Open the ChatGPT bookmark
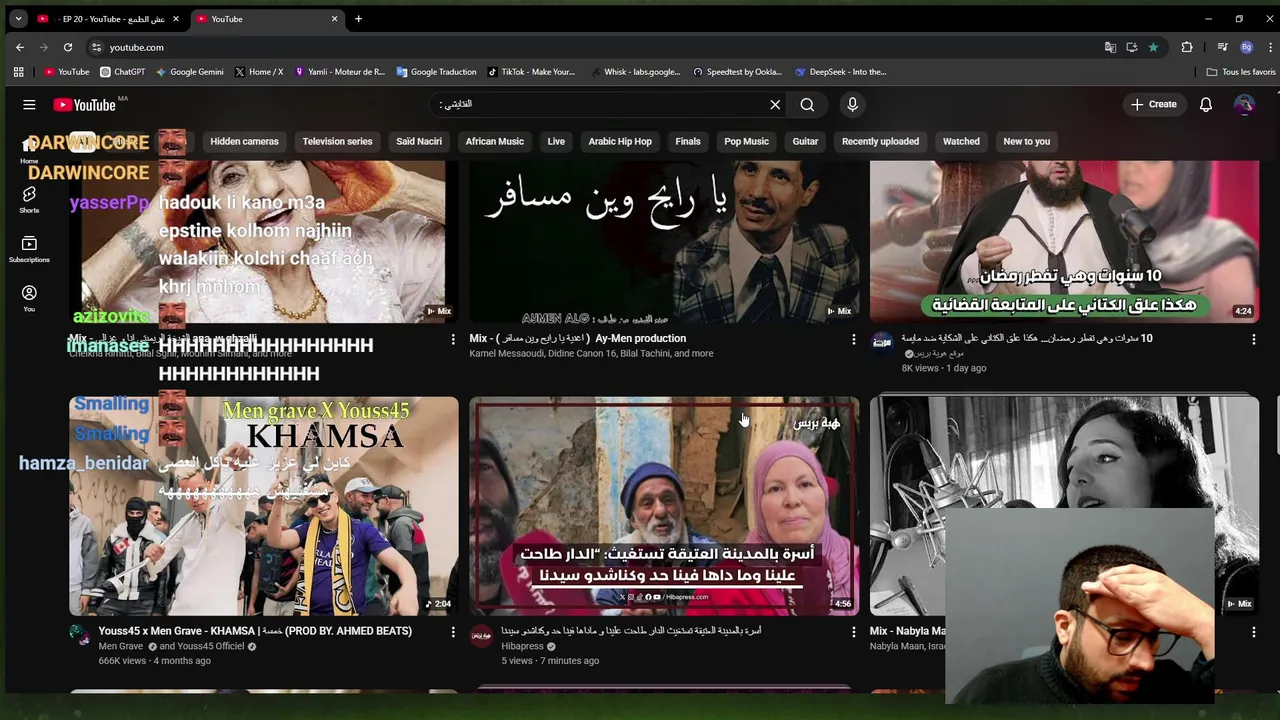The width and height of the screenshot is (1280, 720). tap(123, 72)
